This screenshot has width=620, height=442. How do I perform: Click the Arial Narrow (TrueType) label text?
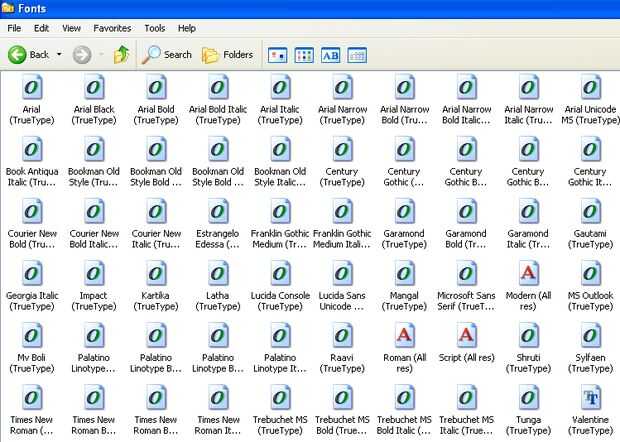click(x=342, y=115)
